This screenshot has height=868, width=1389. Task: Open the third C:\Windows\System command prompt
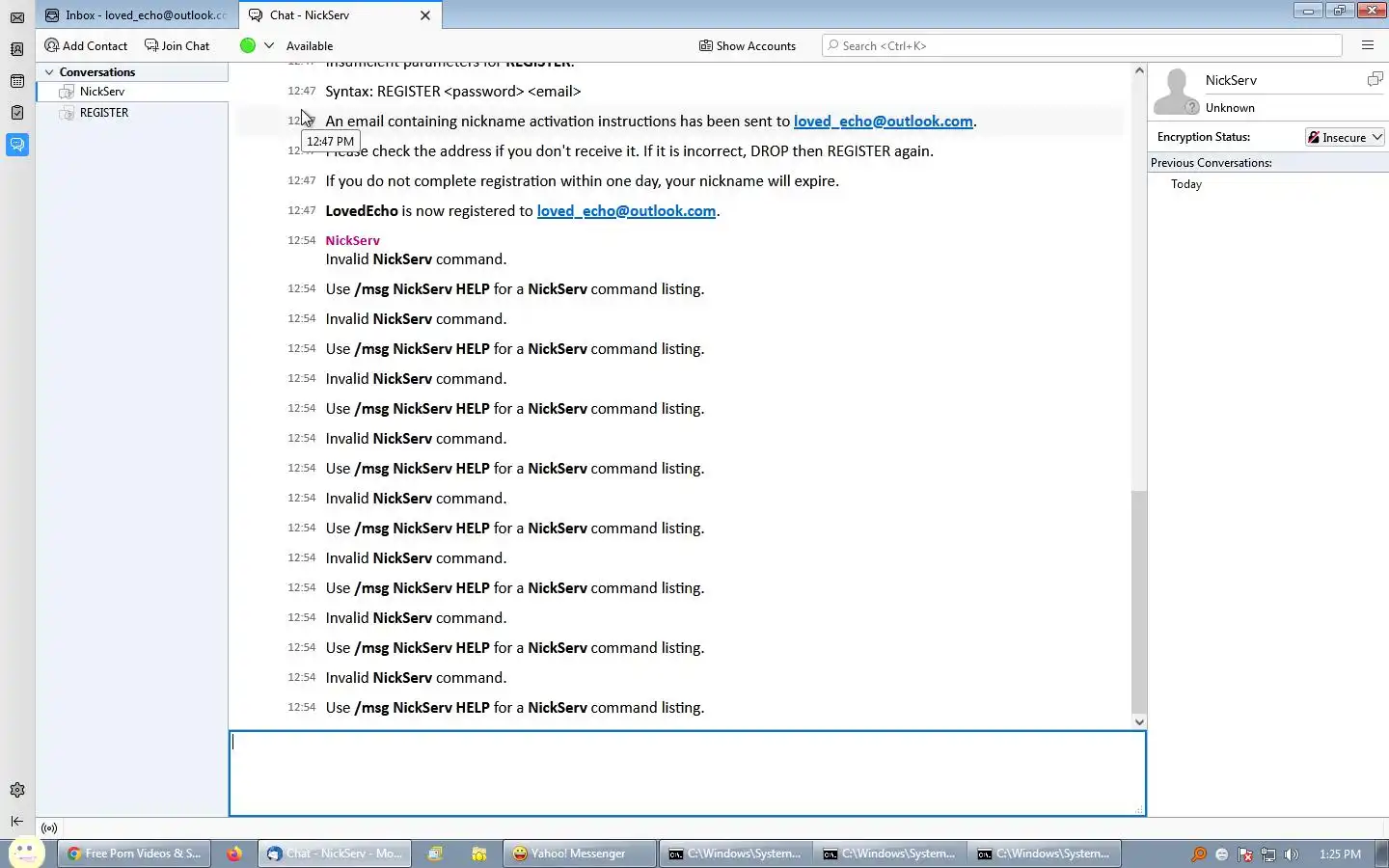click(1045, 854)
